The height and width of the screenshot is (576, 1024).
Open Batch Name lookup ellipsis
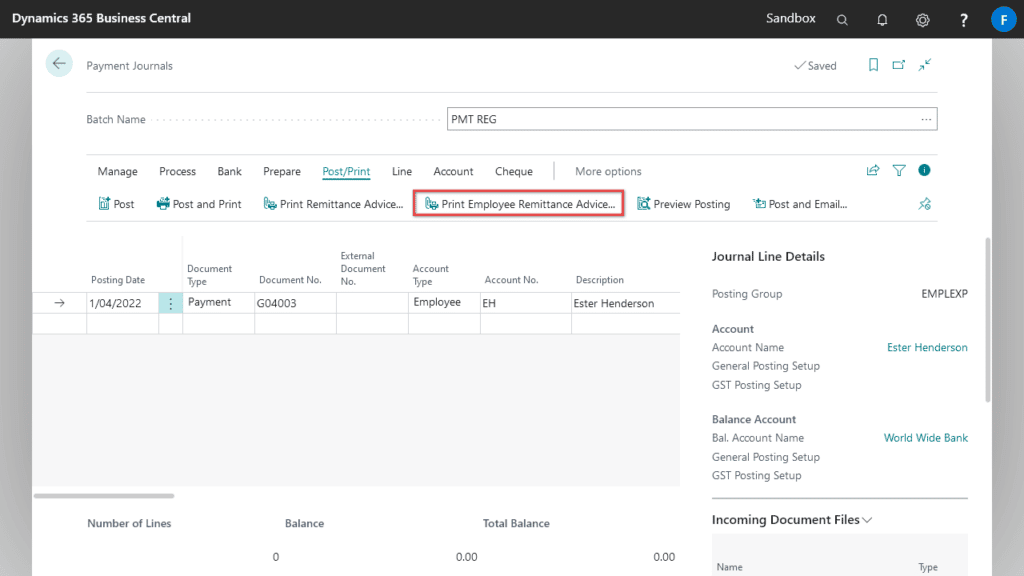pos(926,119)
